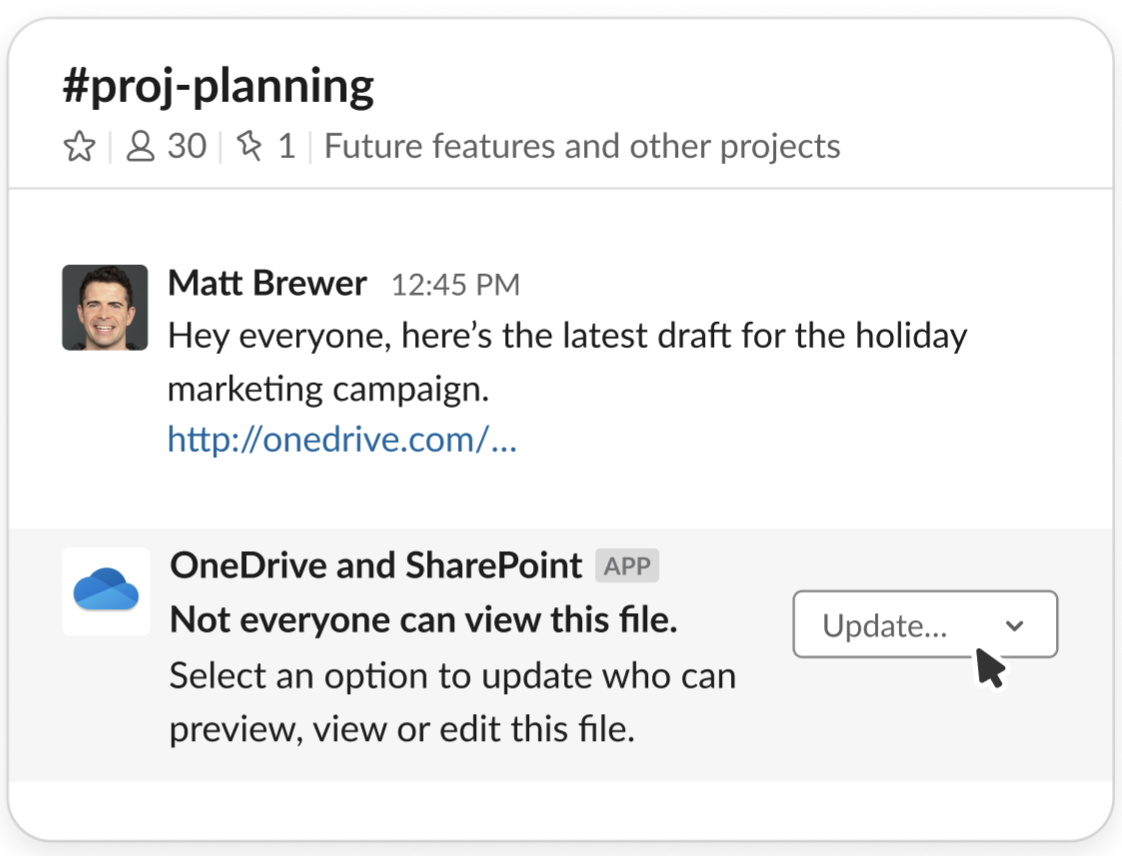Viewport: 1122px width, 856px height.
Task: Open the #proj-planning channel title
Action: 218,87
